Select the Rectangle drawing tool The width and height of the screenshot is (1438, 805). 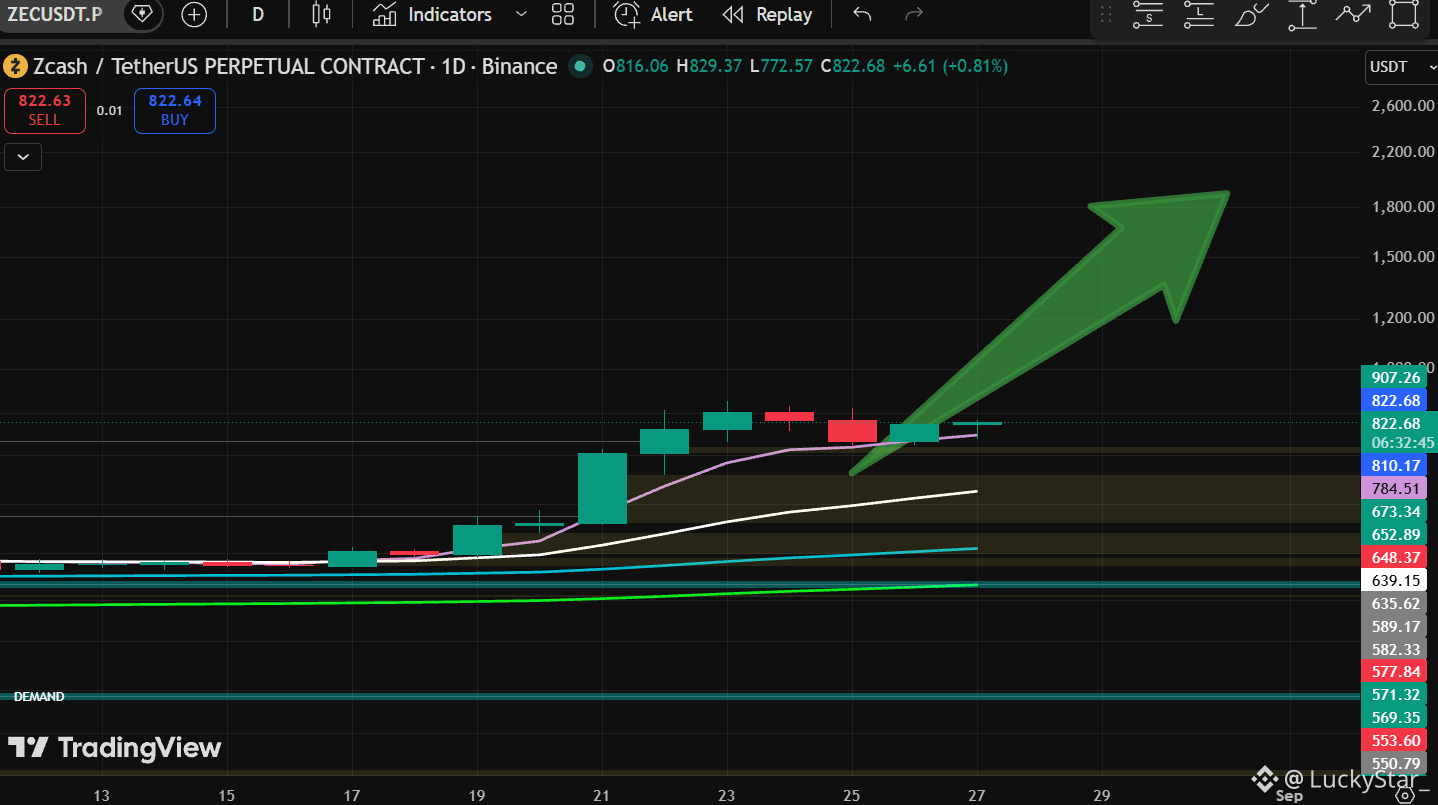point(1404,14)
